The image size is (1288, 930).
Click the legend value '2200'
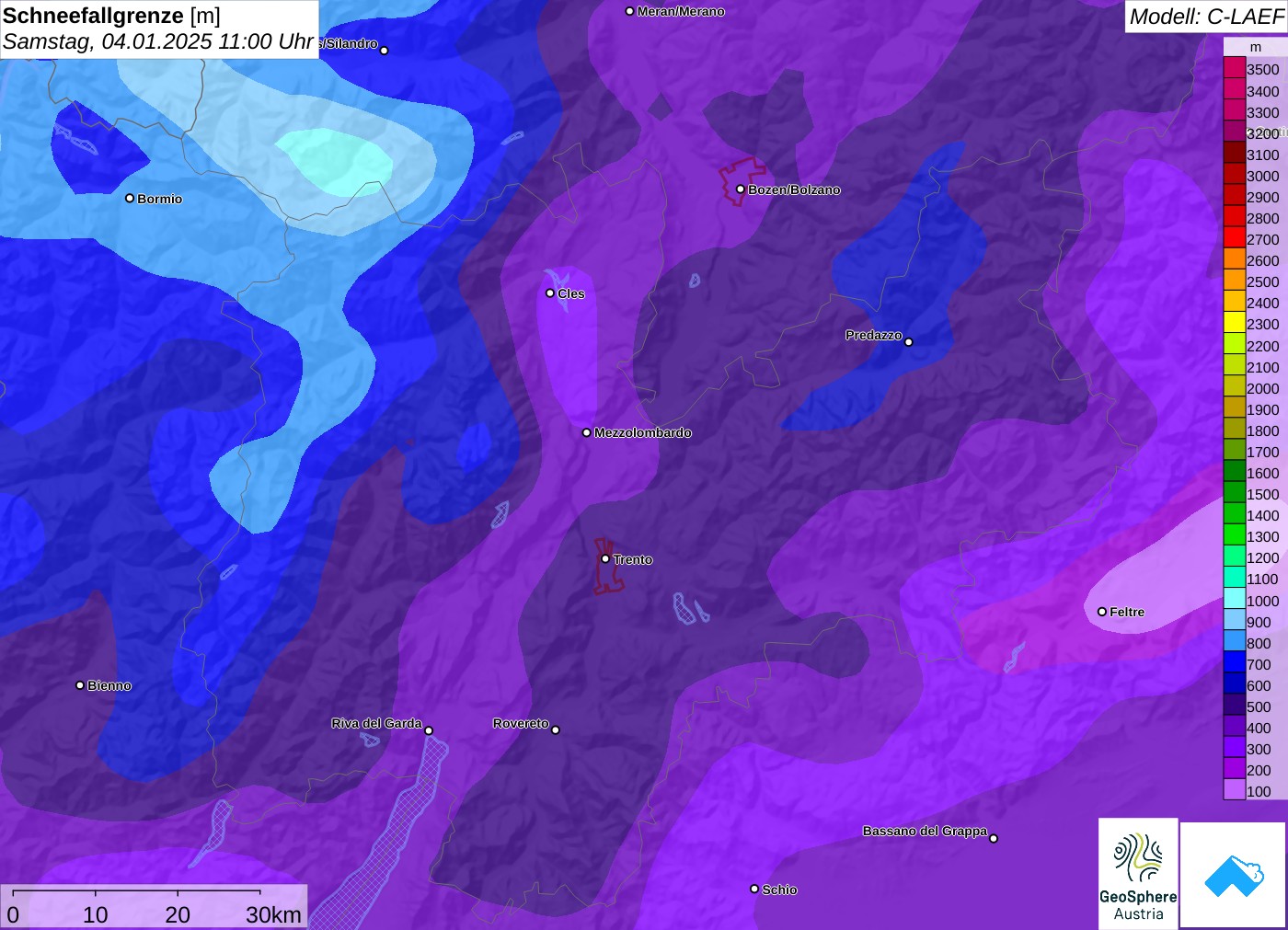click(x=1263, y=346)
